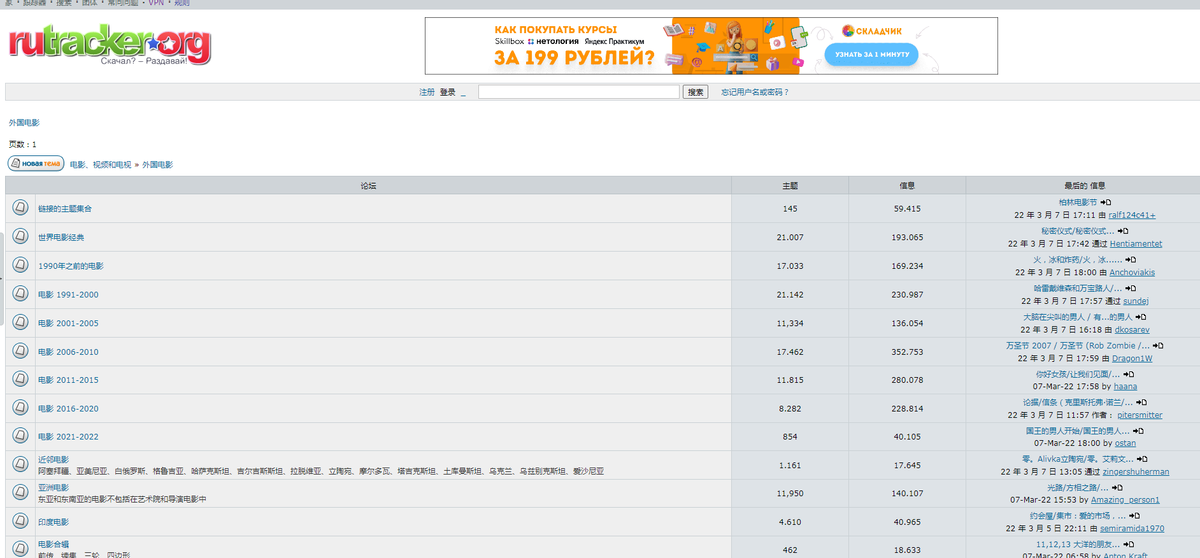Open user profile ralf124c41+
The width and height of the screenshot is (1200, 558).
pos(1132,215)
